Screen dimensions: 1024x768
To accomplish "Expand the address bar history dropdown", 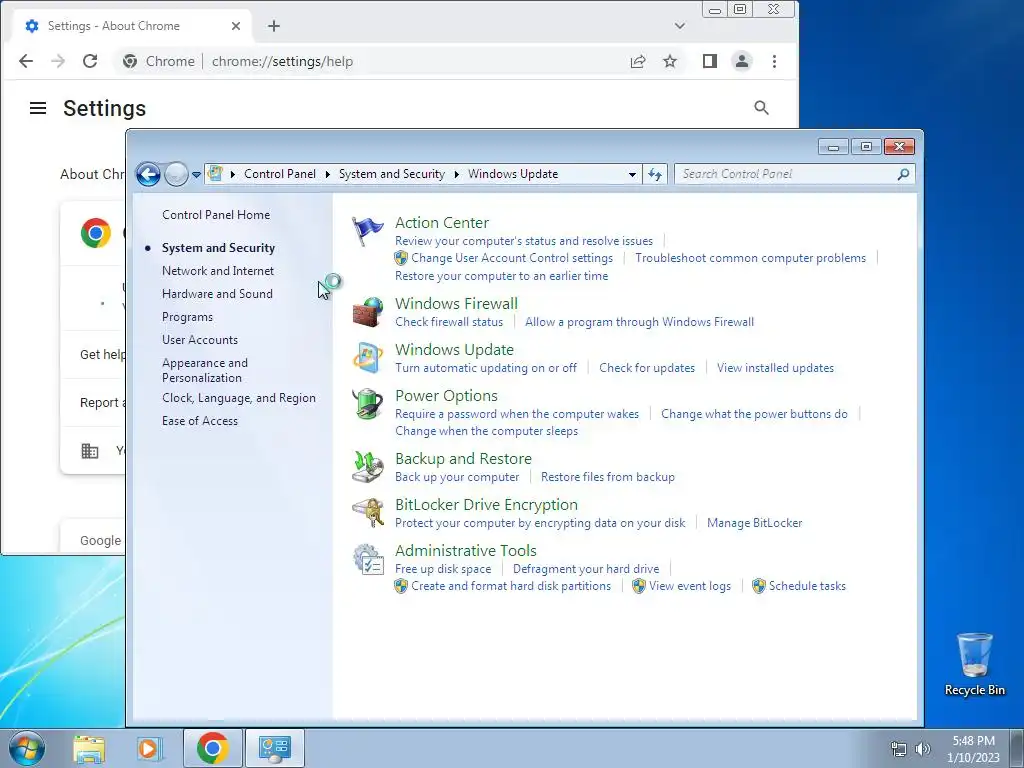I will click(x=632, y=174).
